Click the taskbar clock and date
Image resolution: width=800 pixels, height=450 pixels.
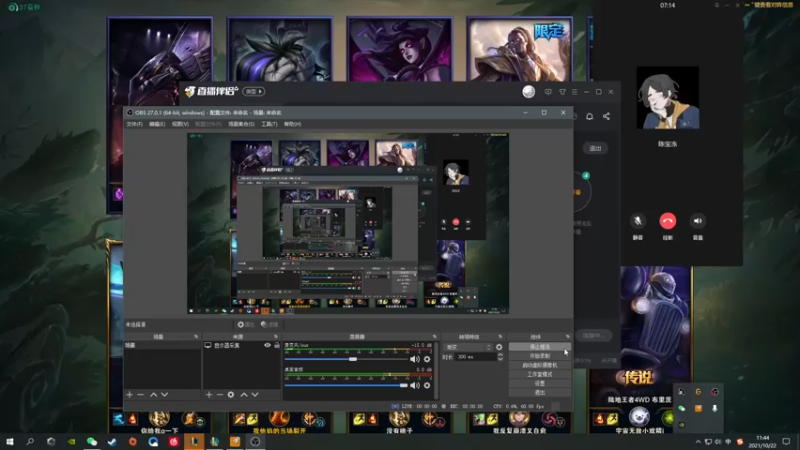tap(763, 442)
